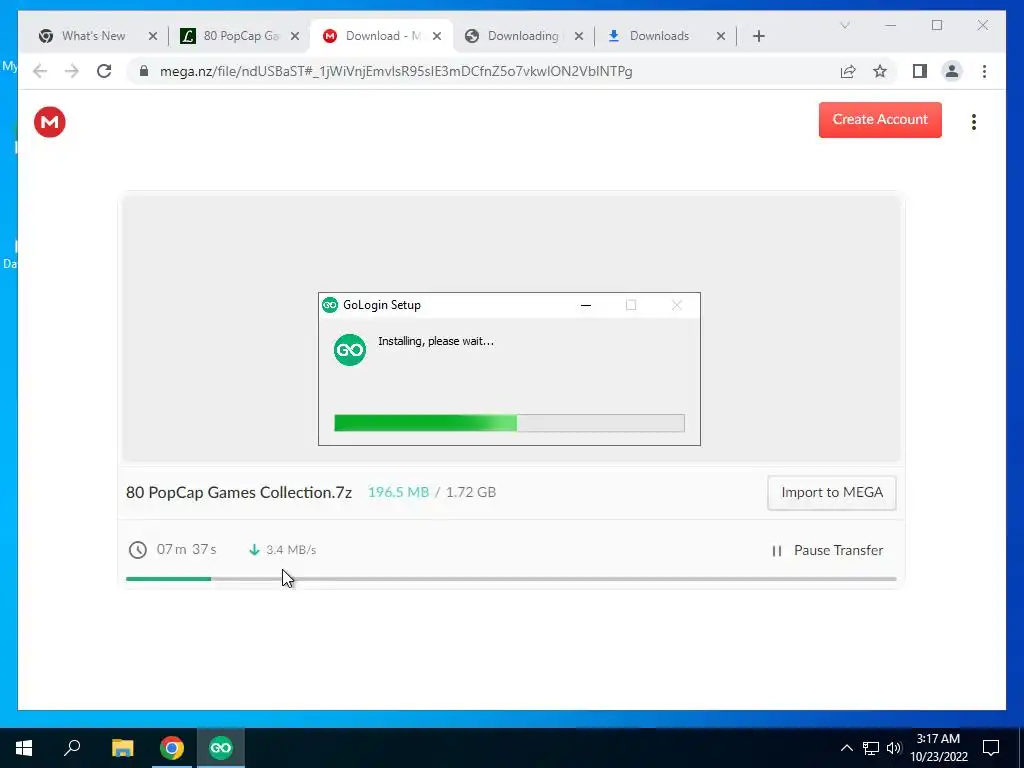This screenshot has height=768, width=1024.
Task: Click the download speed arrow icon
Action: point(254,550)
